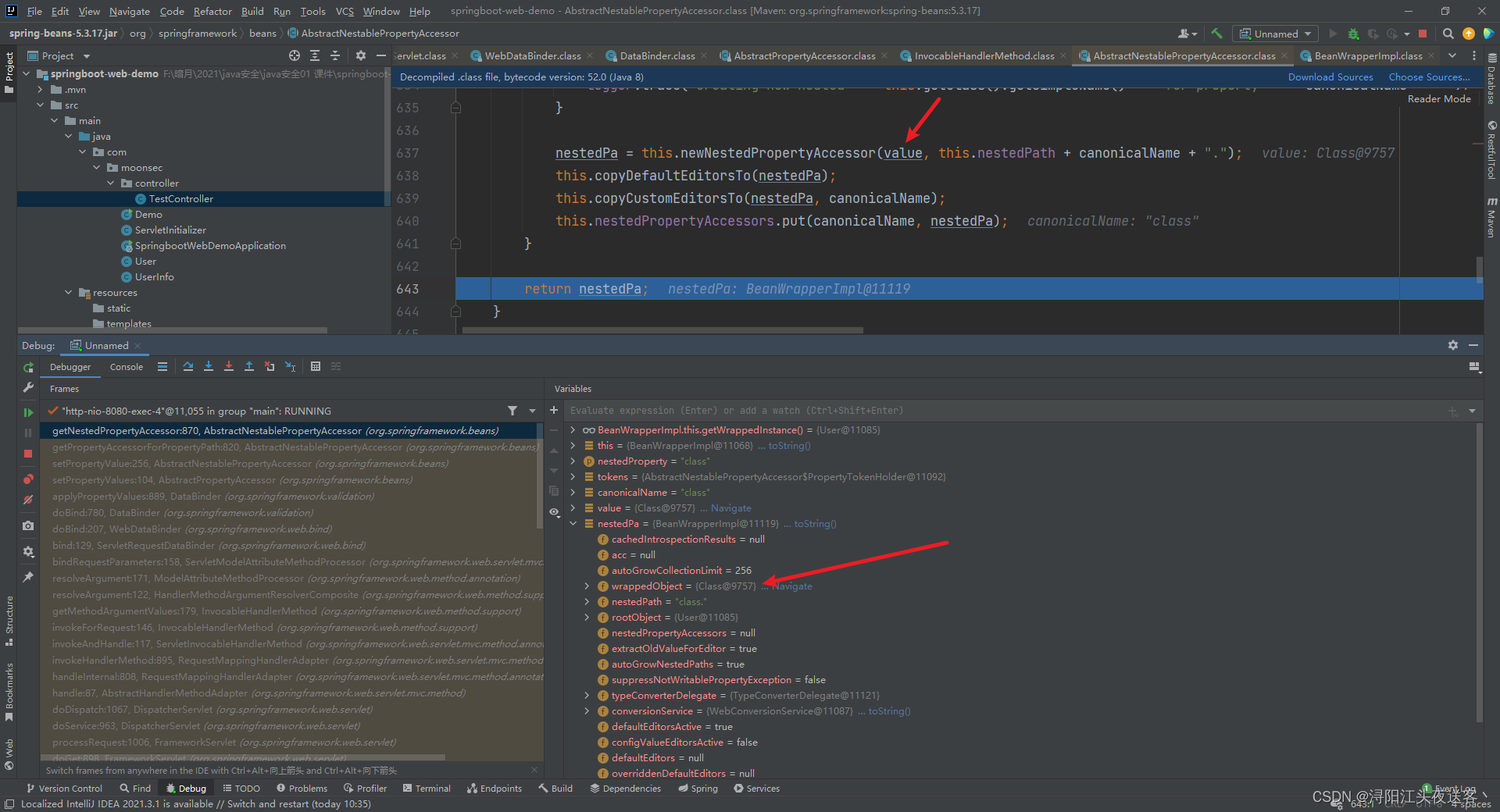Image resolution: width=1500 pixels, height=812 pixels.
Task: Toggle Reader Mode
Action: [x=1439, y=99]
